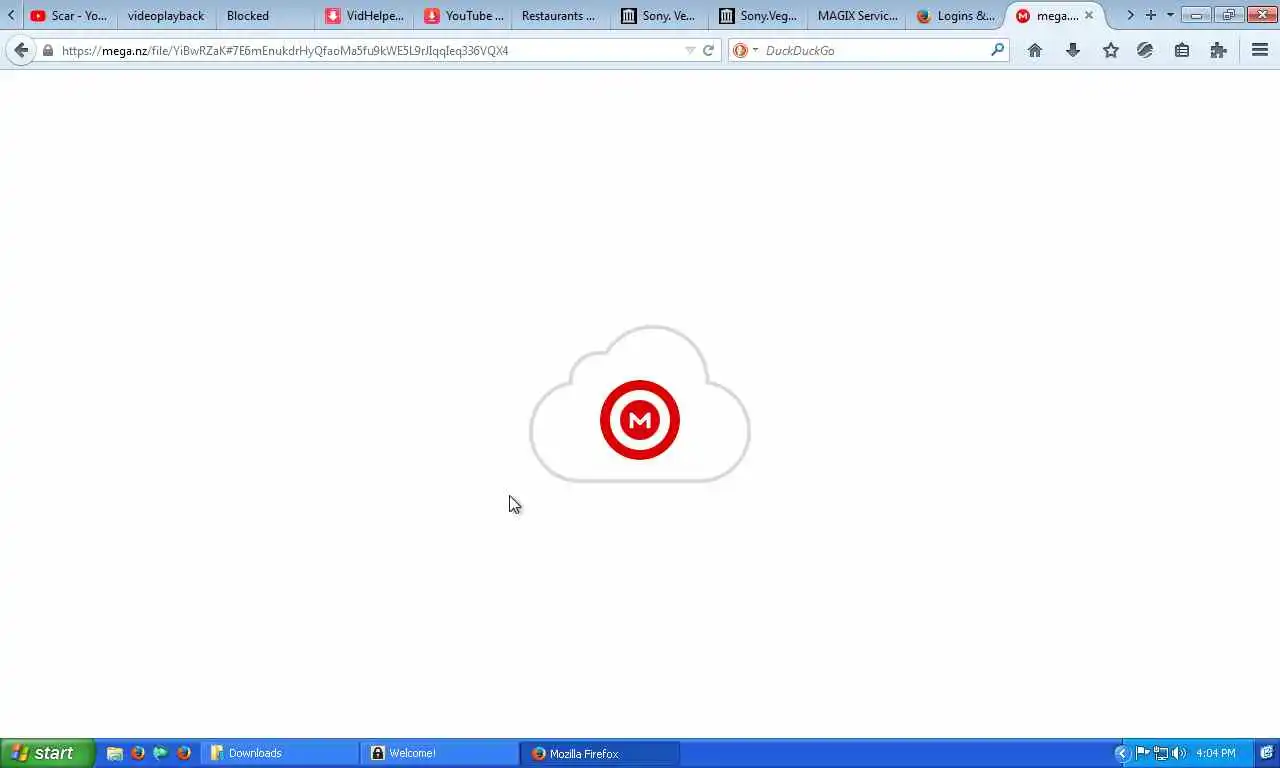This screenshot has height=768, width=1280.
Task: Open the DuckDuckGo search engine selector
Action: tap(745, 50)
